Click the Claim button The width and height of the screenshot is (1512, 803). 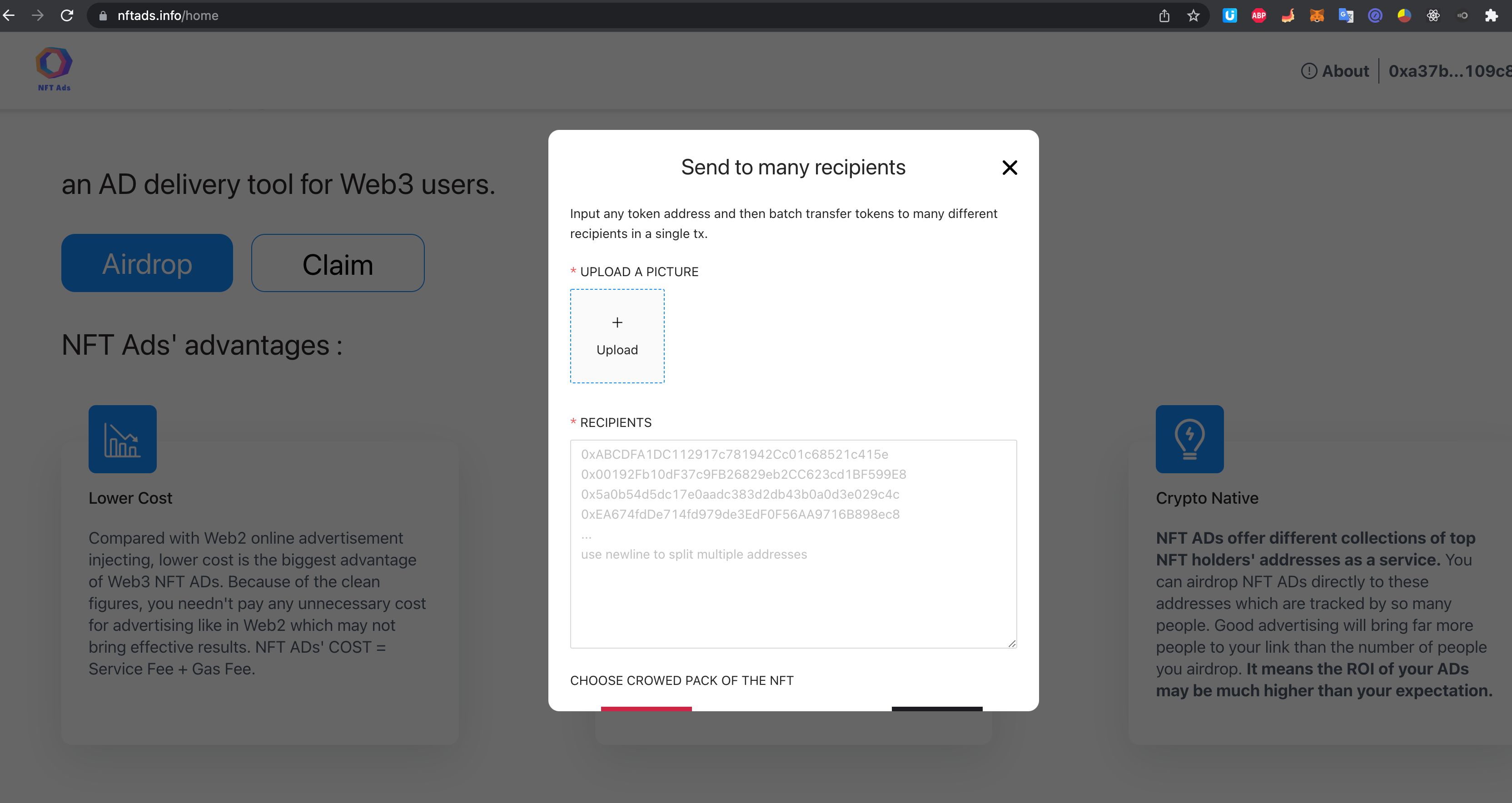click(x=338, y=263)
